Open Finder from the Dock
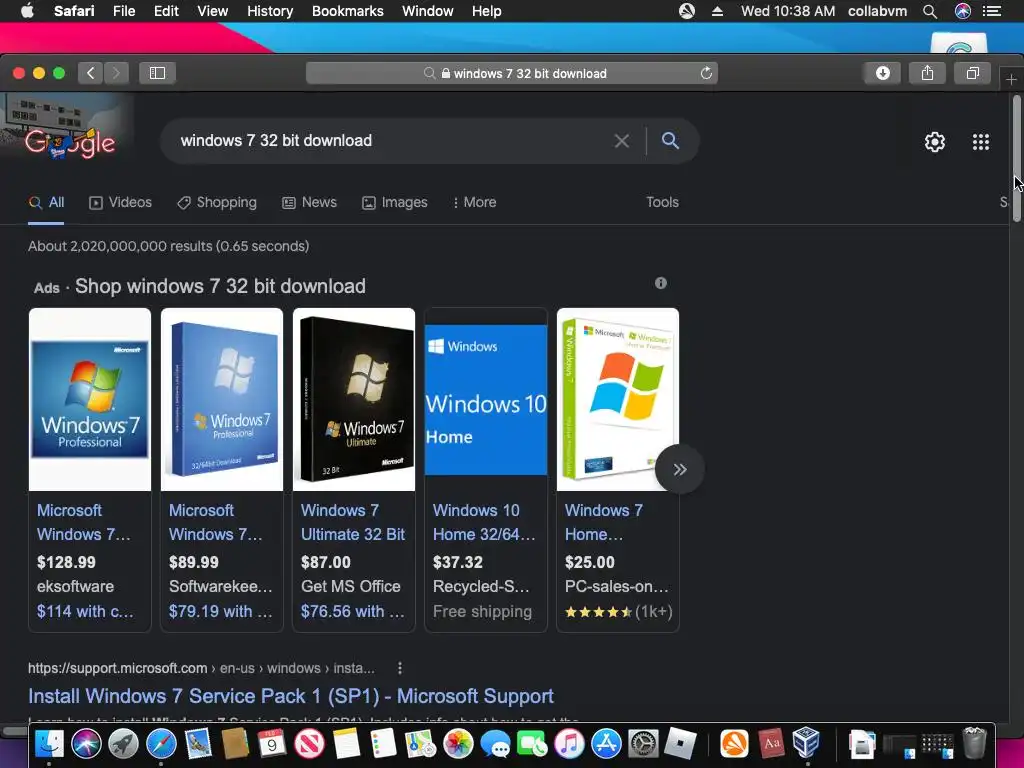The width and height of the screenshot is (1024, 768). tap(49, 744)
